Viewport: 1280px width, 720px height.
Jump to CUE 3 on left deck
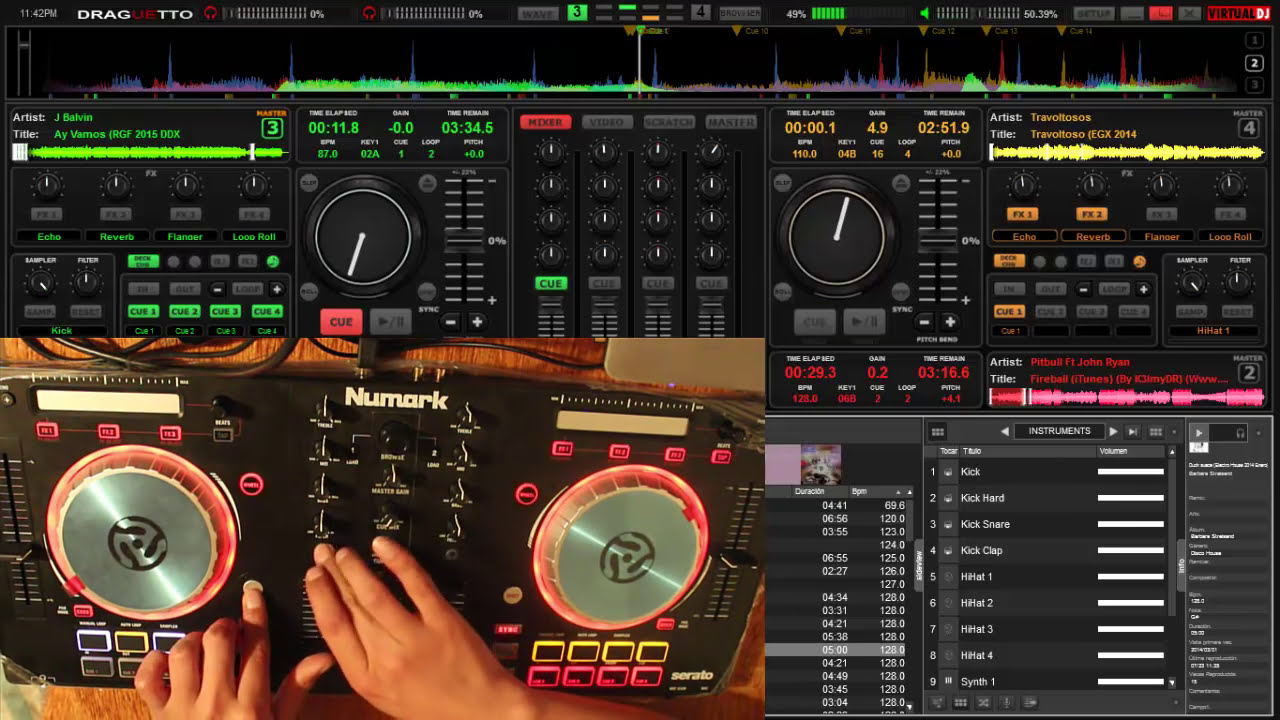(x=226, y=311)
